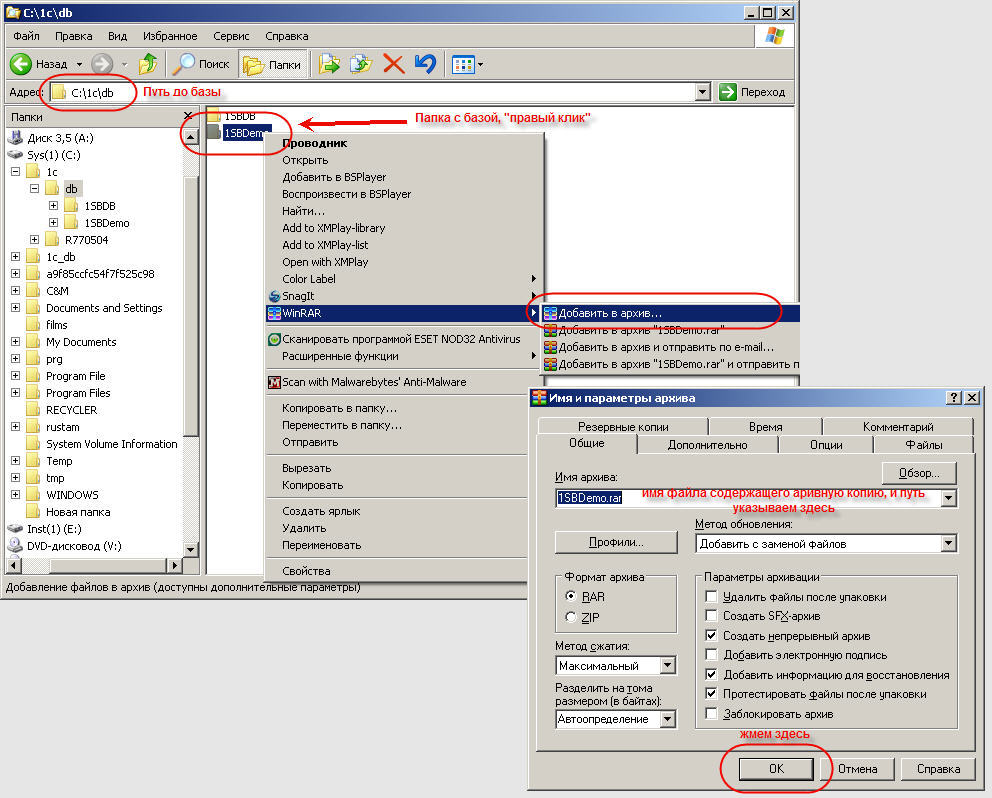
Task: Click the Up folder level icon
Action: 148,64
